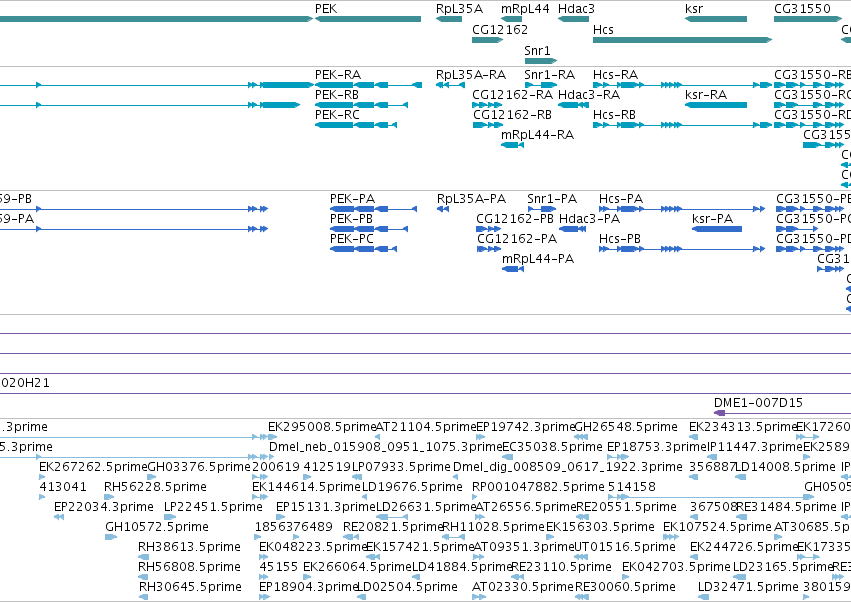Select the RH38613.5prime EST label
This screenshot has height=602, width=851.
[189, 547]
